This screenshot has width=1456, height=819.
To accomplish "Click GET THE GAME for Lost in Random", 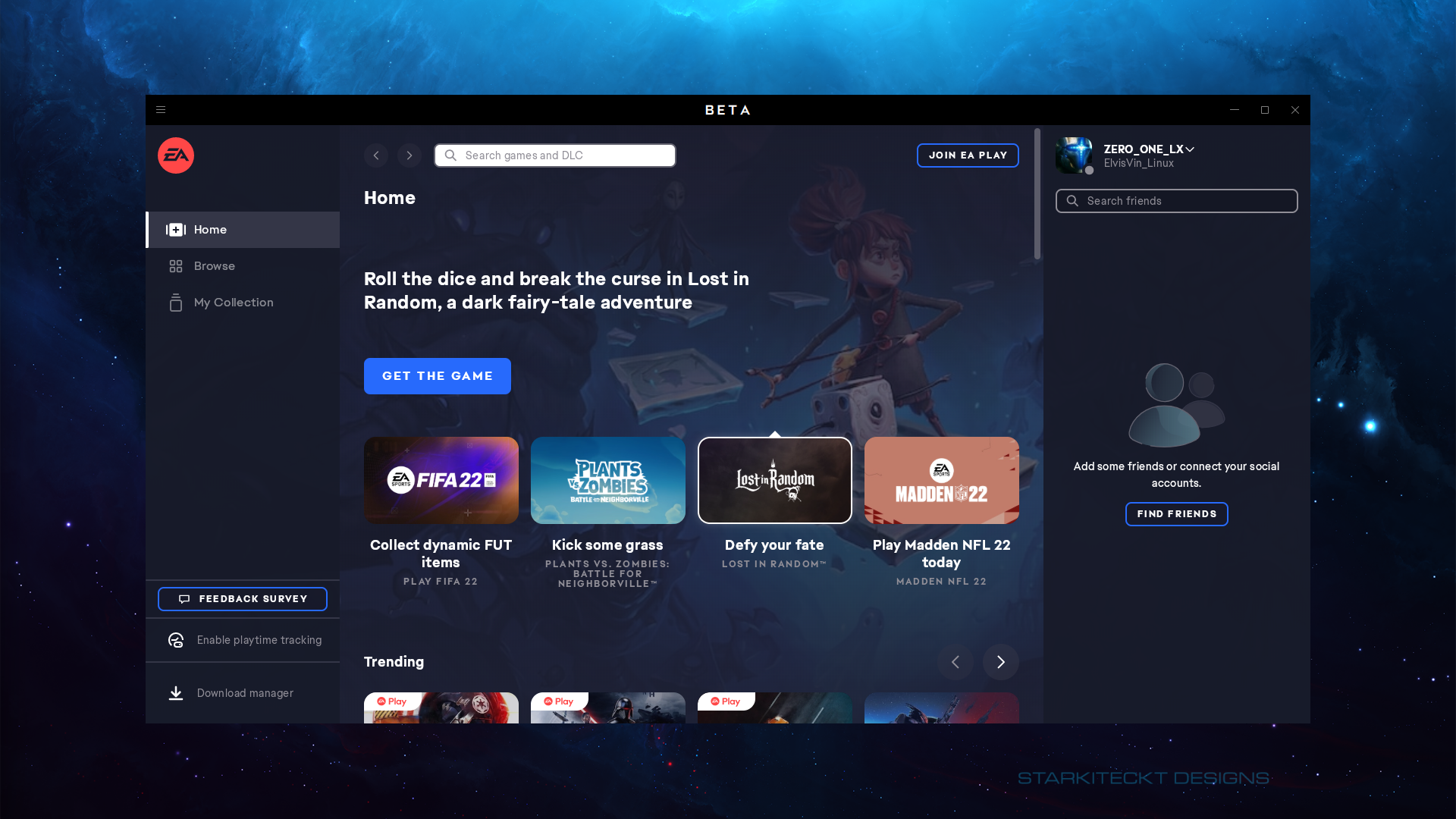I will [x=437, y=375].
